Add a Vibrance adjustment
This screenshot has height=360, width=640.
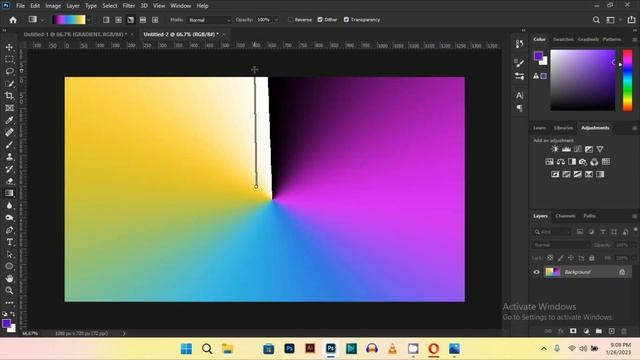(600, 149)
